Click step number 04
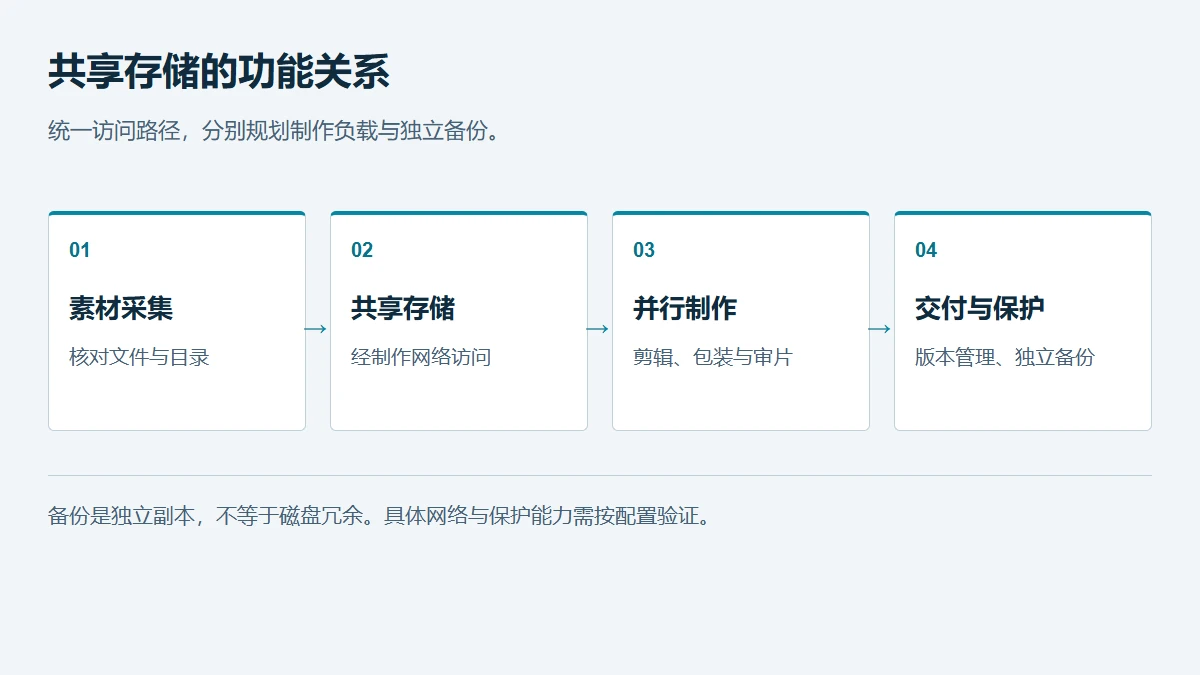Screen dimensions: 1200x675 pyautogui.click(x=926, y=250)
